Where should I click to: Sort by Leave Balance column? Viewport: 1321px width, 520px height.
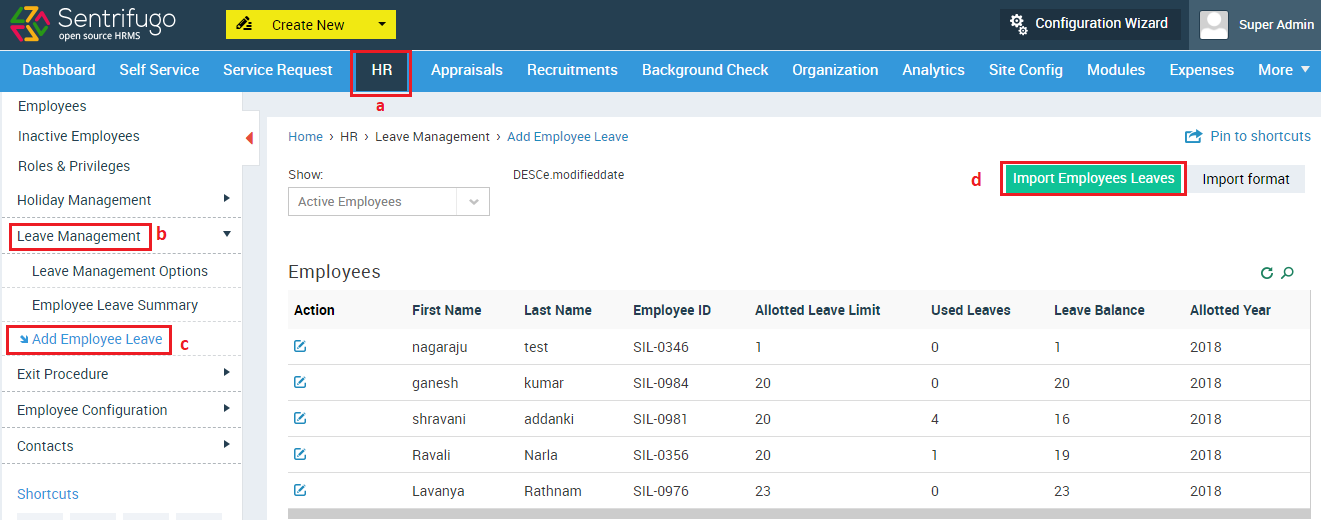pos(1099,310)
